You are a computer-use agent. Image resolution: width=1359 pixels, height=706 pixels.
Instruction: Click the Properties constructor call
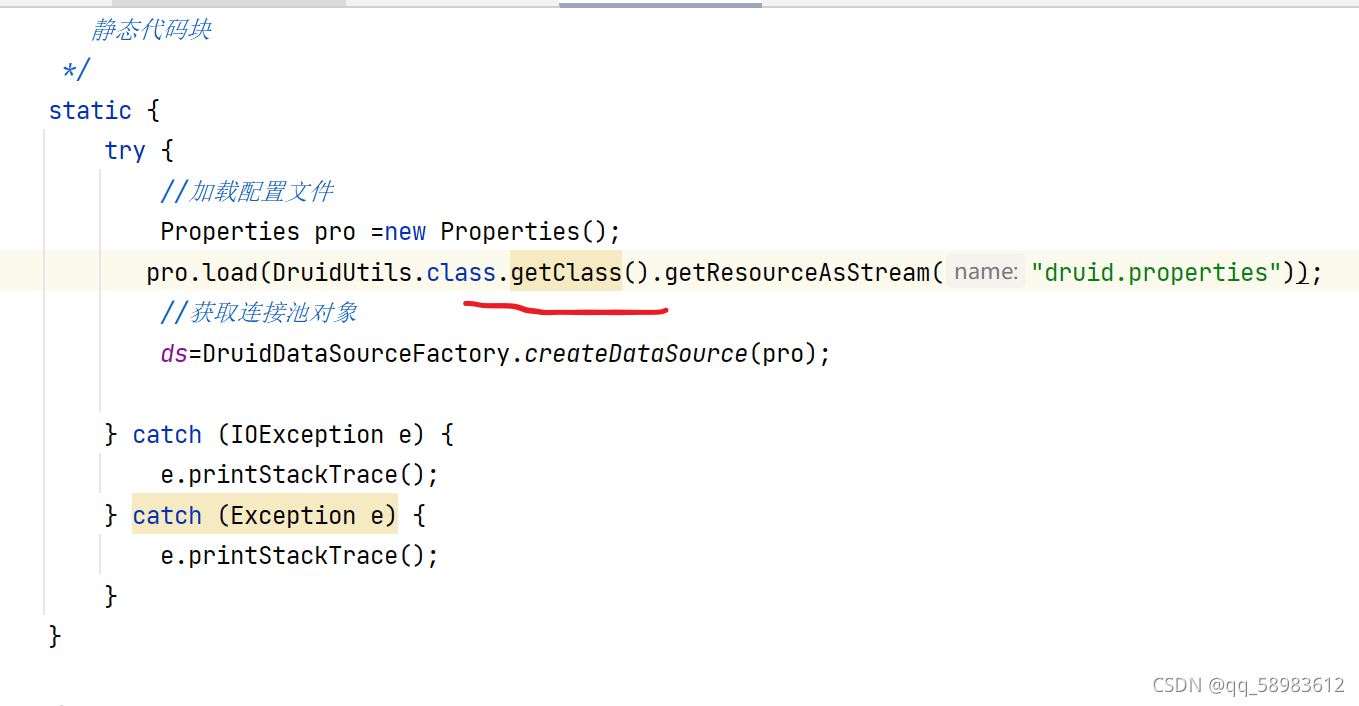pyautogui.click(x=510, y=231)
